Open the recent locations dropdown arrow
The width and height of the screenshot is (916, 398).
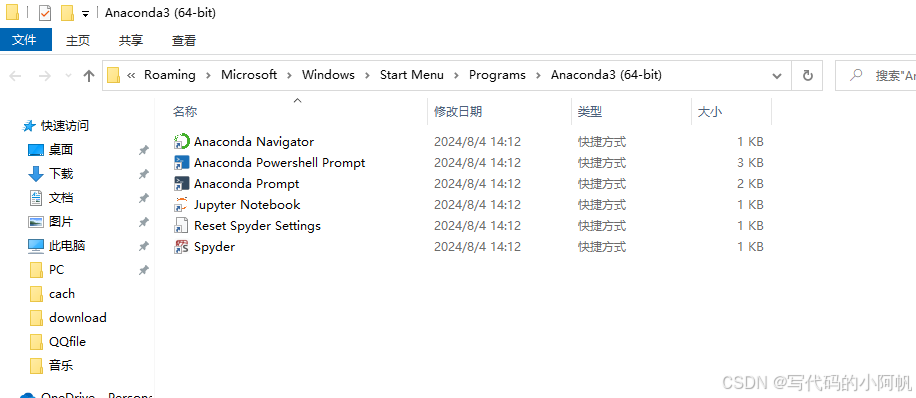68,75
